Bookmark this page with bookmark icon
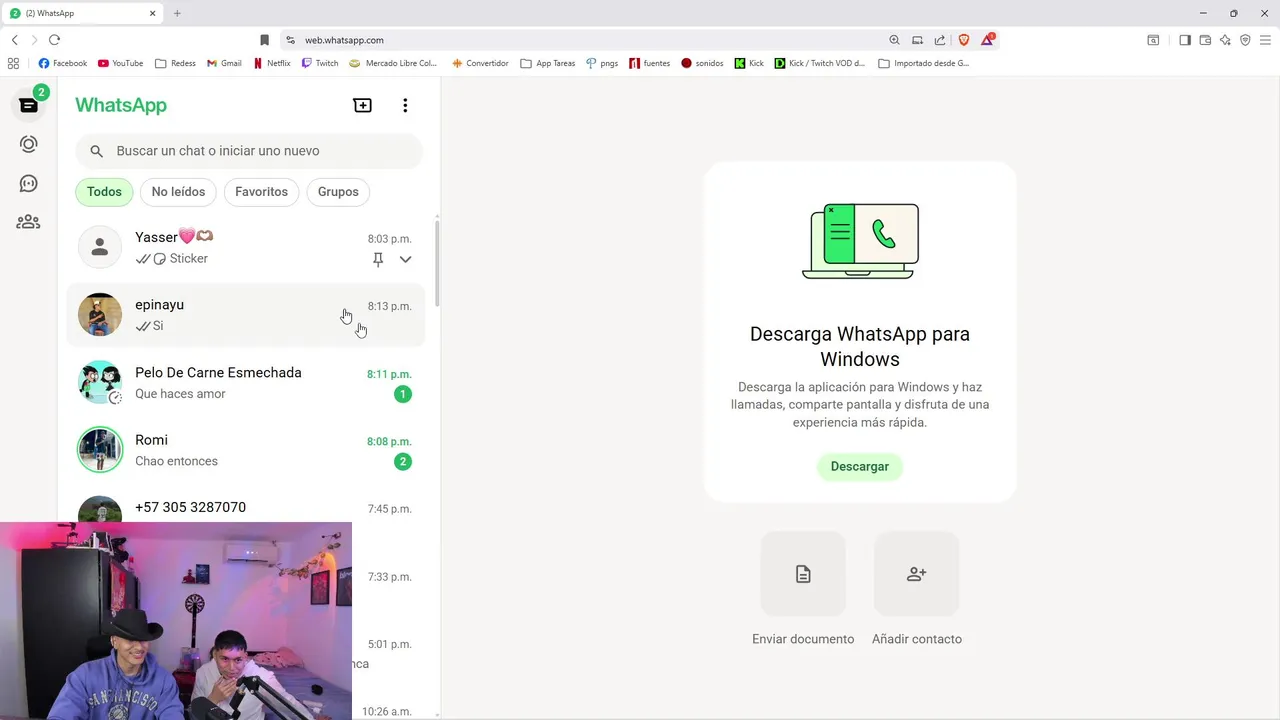The image size is (1280, 720). click(x=264, y=40)
